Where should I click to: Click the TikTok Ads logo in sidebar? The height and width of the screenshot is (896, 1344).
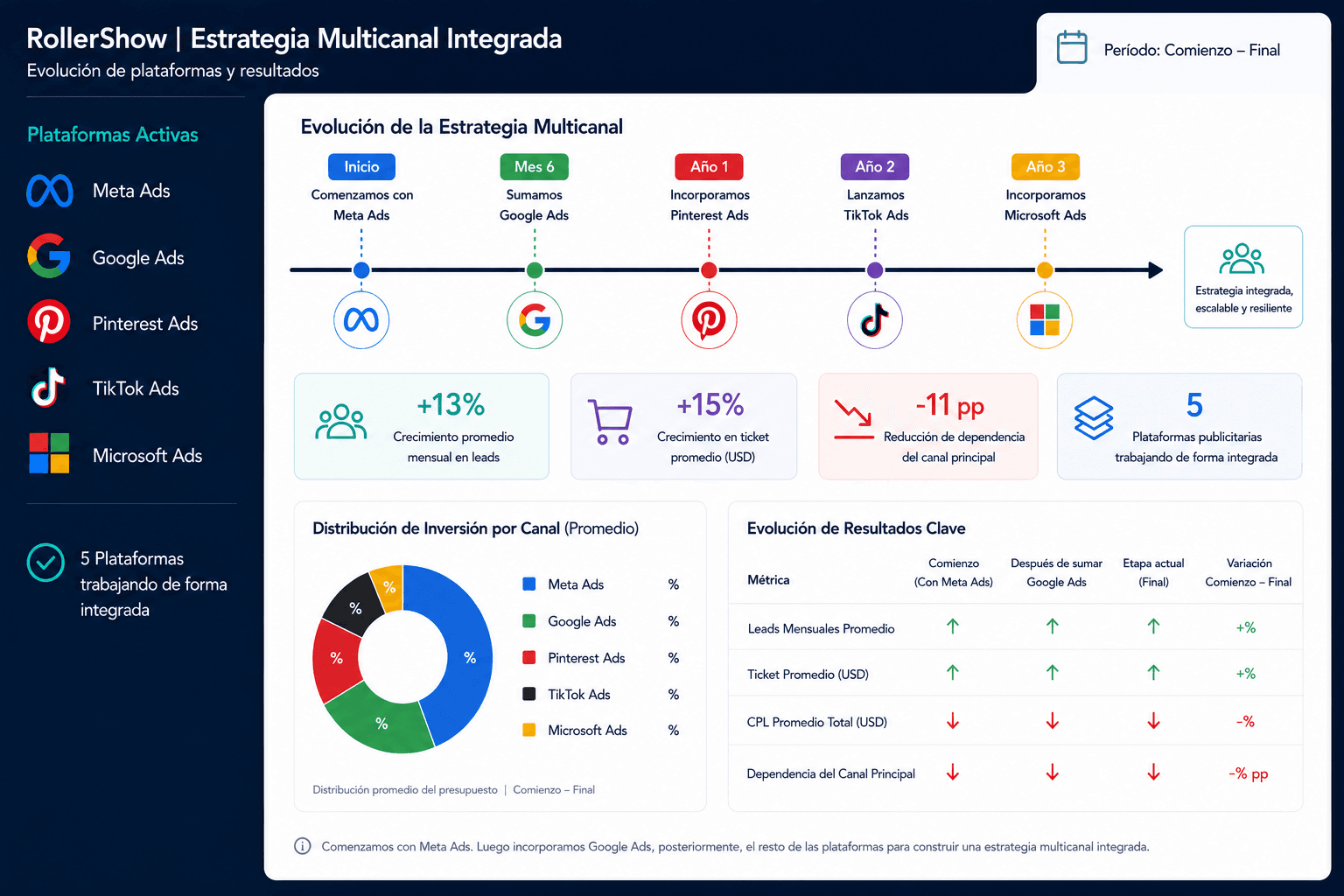[48, 388]
